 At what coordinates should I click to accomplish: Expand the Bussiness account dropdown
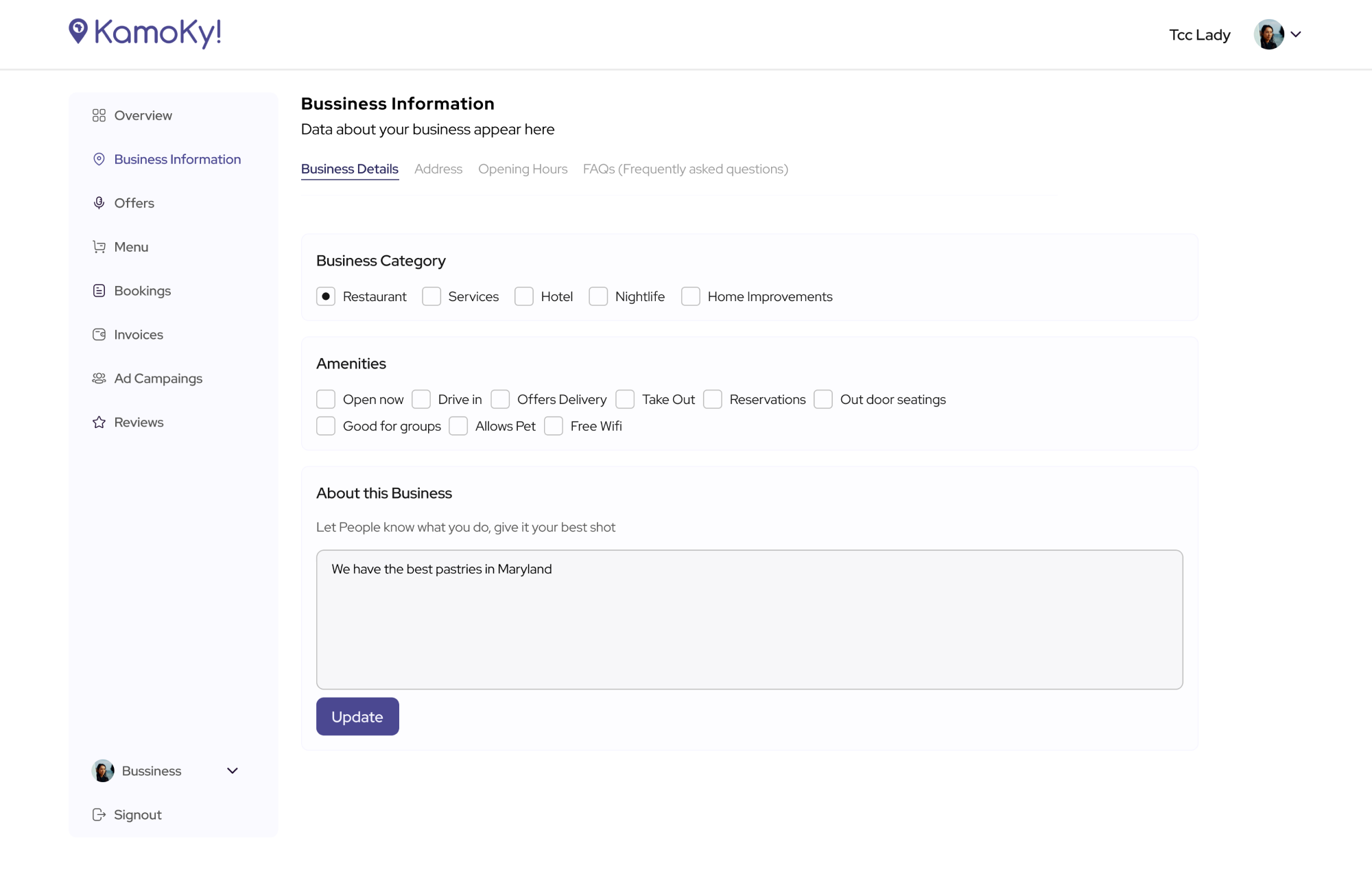coord(233,771)
